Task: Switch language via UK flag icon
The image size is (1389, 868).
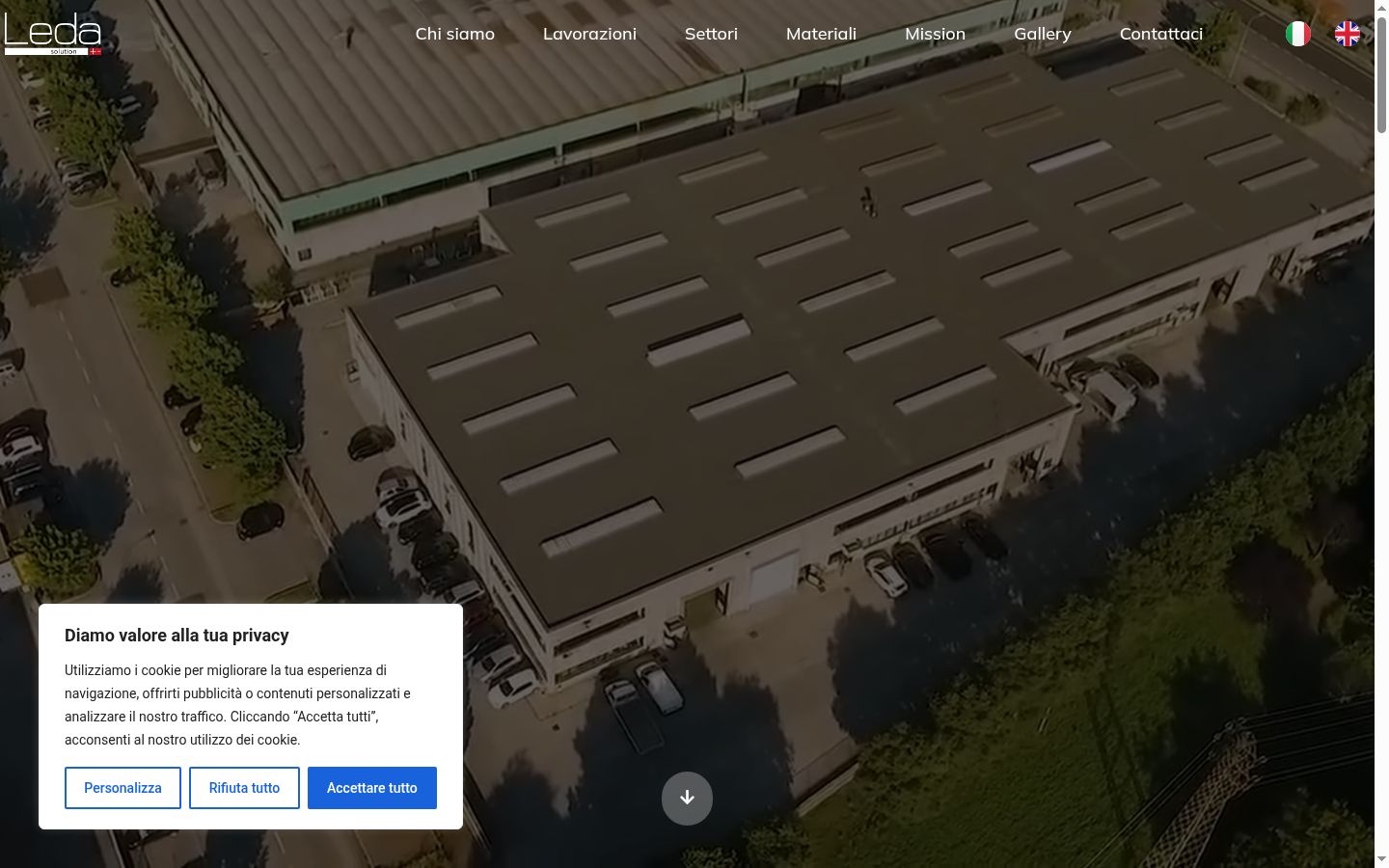Action: coord(1348,34)
